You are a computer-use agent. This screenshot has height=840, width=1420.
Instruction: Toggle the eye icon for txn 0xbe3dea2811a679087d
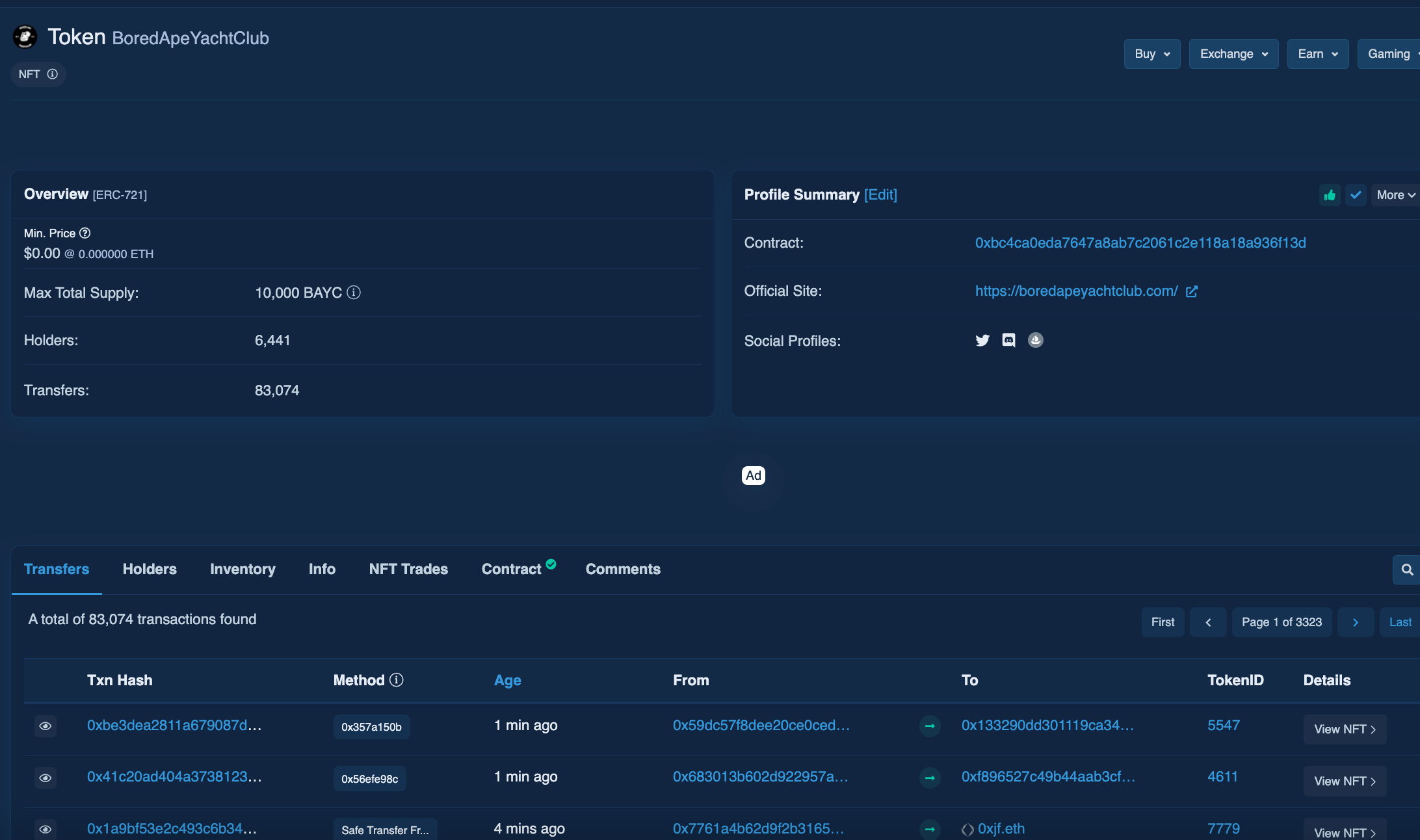(46, 726)
